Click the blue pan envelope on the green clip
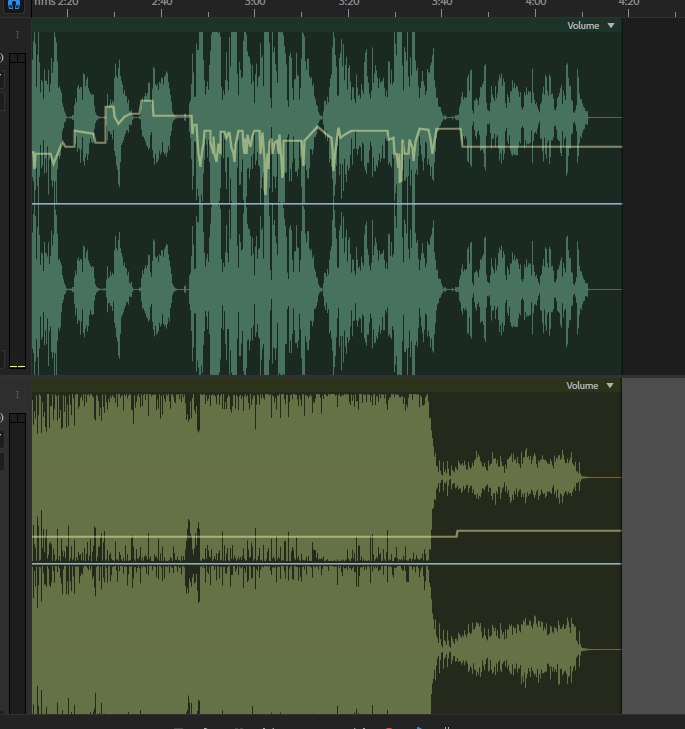This screenshot has width=685, height=729. tap(326, 204)
